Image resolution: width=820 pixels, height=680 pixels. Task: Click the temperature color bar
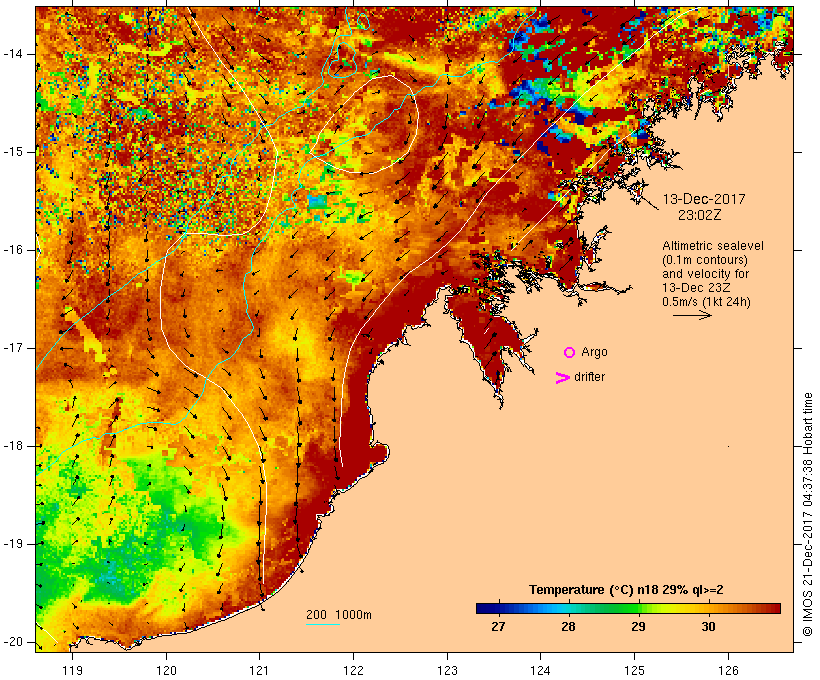pyautogui.click(x=628, y=608)
